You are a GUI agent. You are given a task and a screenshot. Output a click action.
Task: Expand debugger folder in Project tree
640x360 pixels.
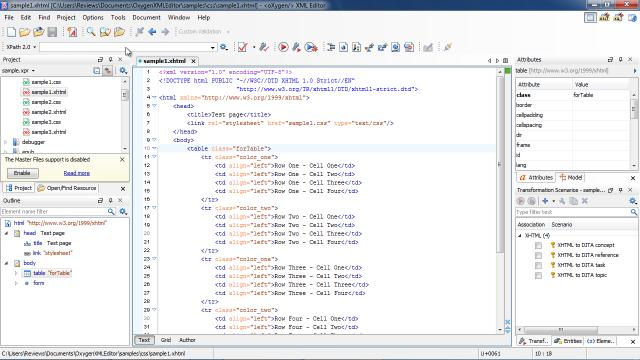(x=6, y=142)
